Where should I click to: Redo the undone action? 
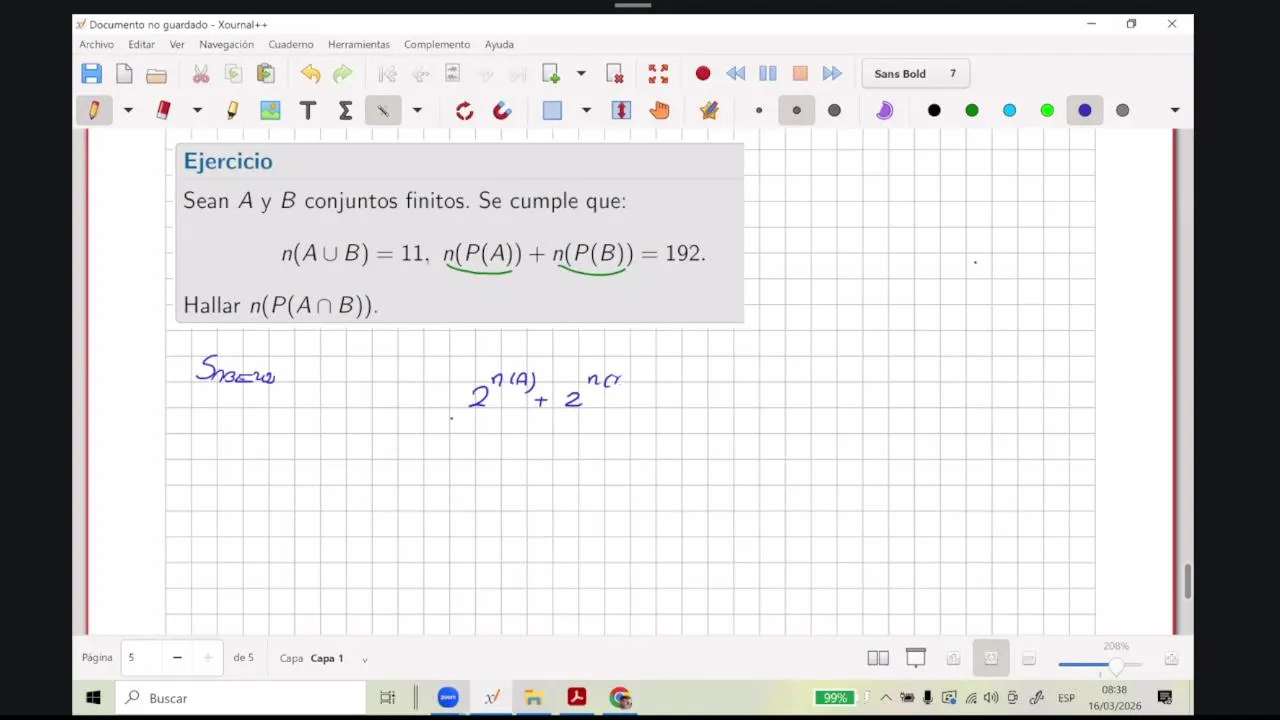click(342, 73)
